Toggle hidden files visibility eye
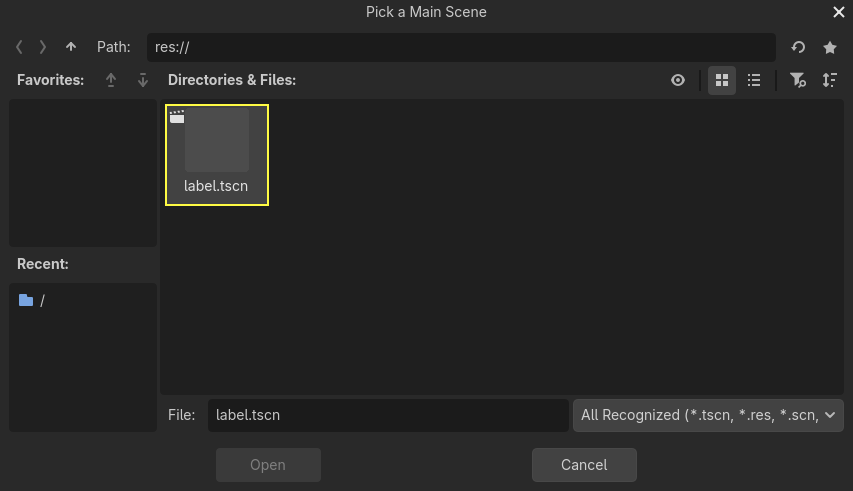Image resolution: width=853 pixels, height=491 pixels. click(678, 80)
